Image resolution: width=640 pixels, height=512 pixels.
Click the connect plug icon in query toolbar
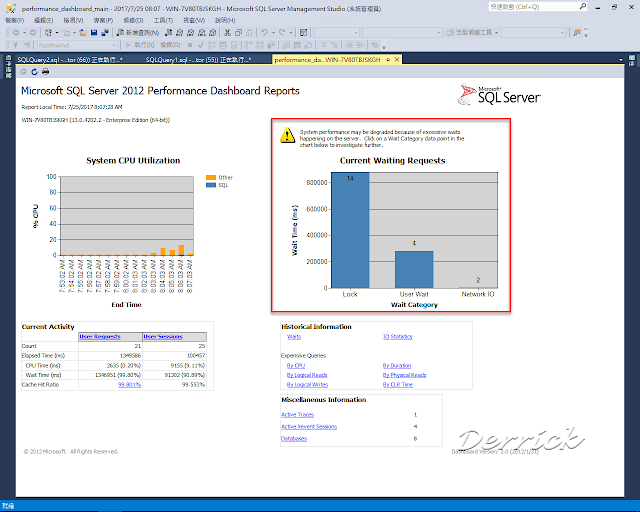(x=15, y=45)
